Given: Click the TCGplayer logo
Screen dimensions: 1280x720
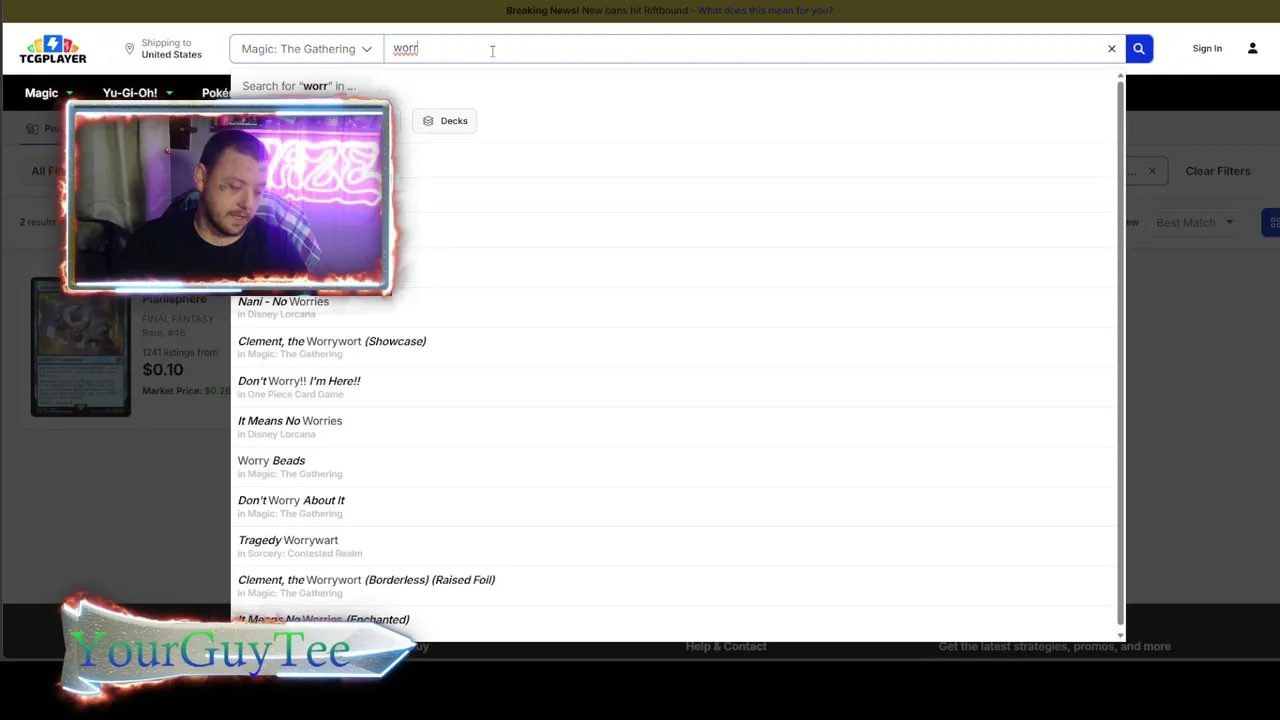Looking at the screenshot, I should pyautogui.click(x=53, y=49).
